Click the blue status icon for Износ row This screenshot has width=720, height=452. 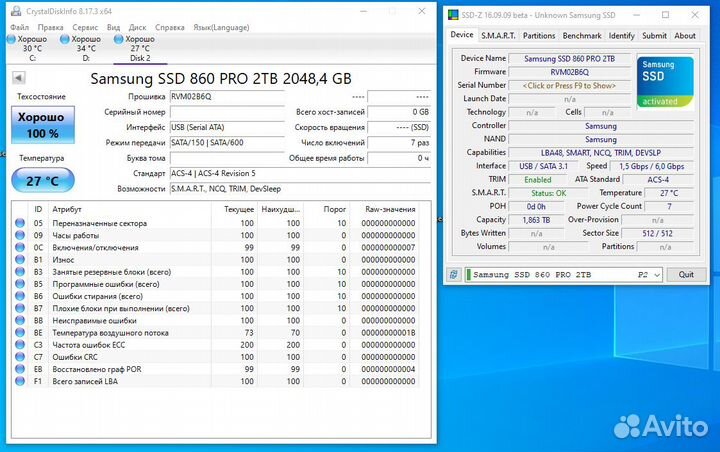coord(20,260)
